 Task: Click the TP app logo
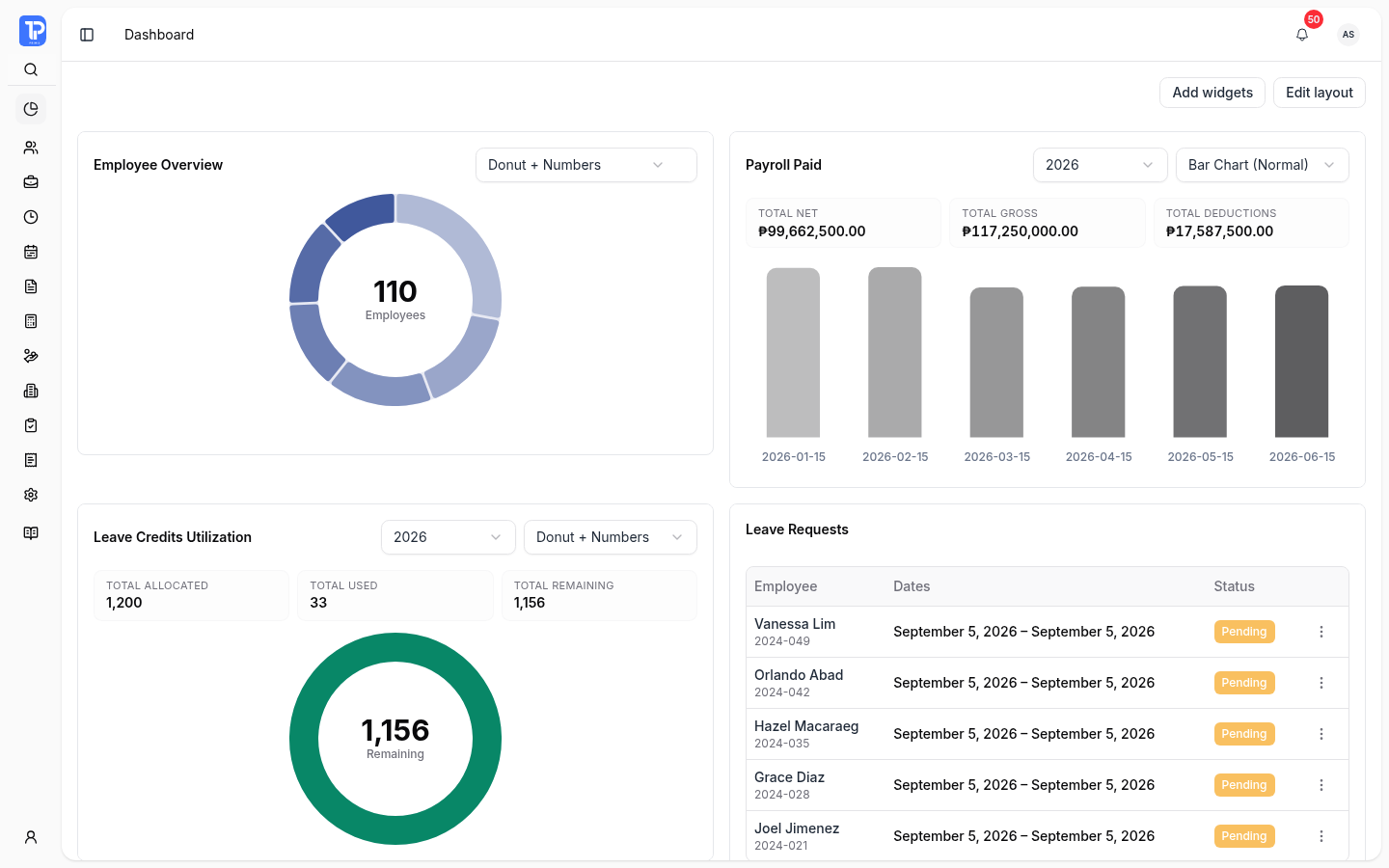click(32, 31)
